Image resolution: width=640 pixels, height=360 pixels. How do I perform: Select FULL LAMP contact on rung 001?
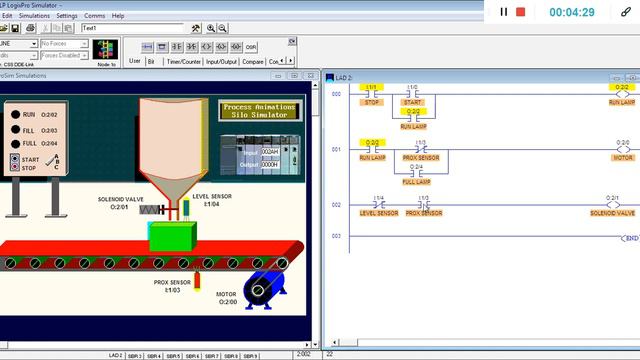point(416,174)
